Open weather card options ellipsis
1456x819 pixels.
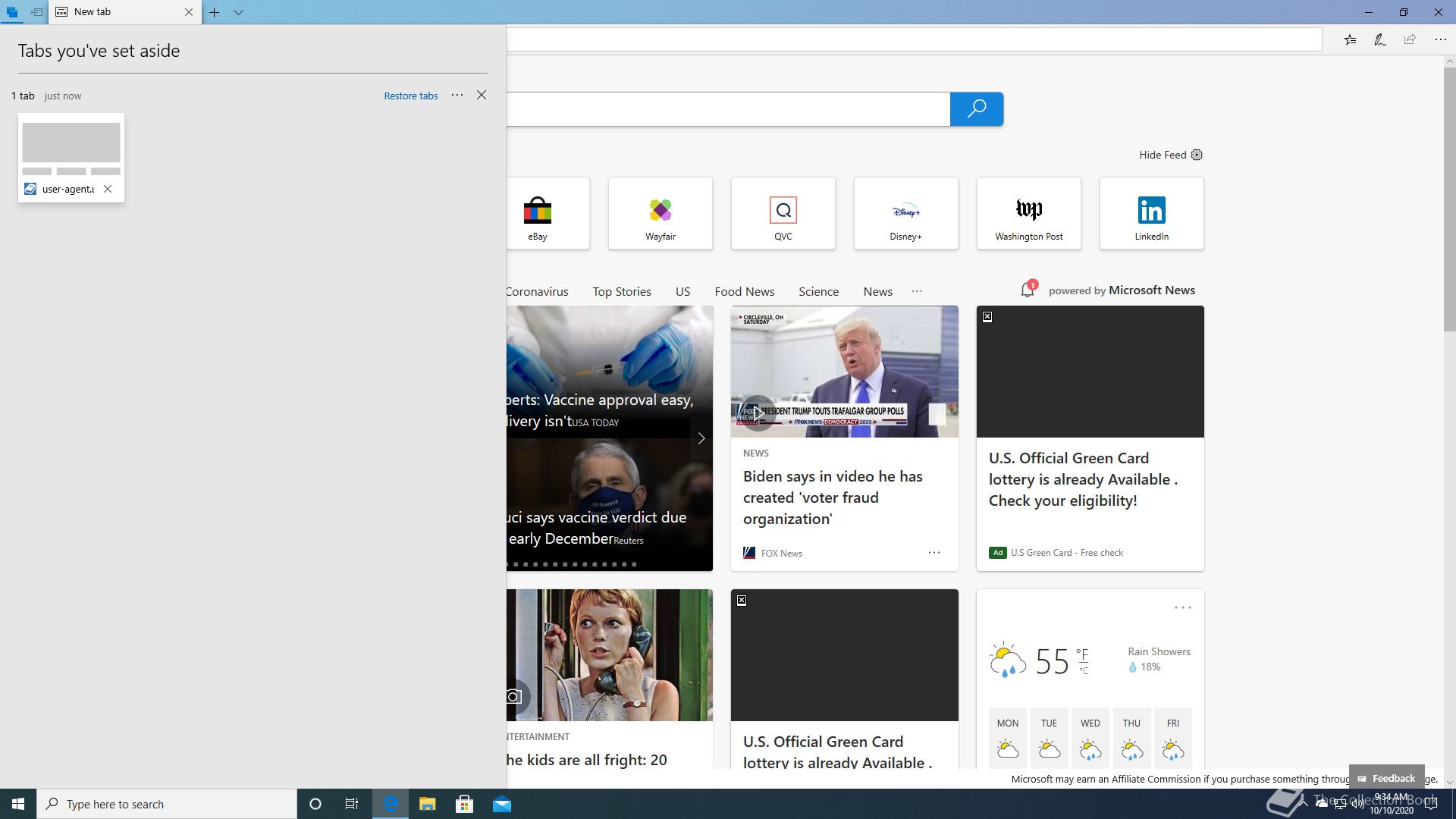tap(1183, 607)
